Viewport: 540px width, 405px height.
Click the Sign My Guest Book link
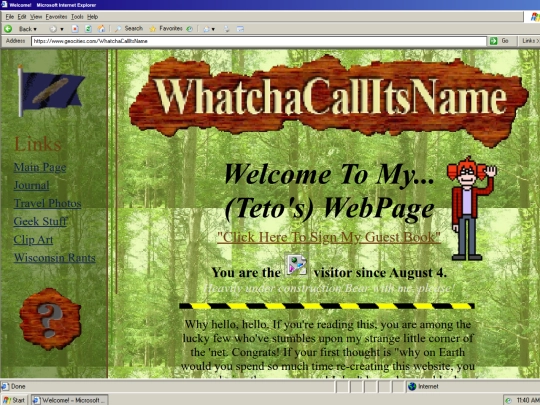click(x=329, y=237)
